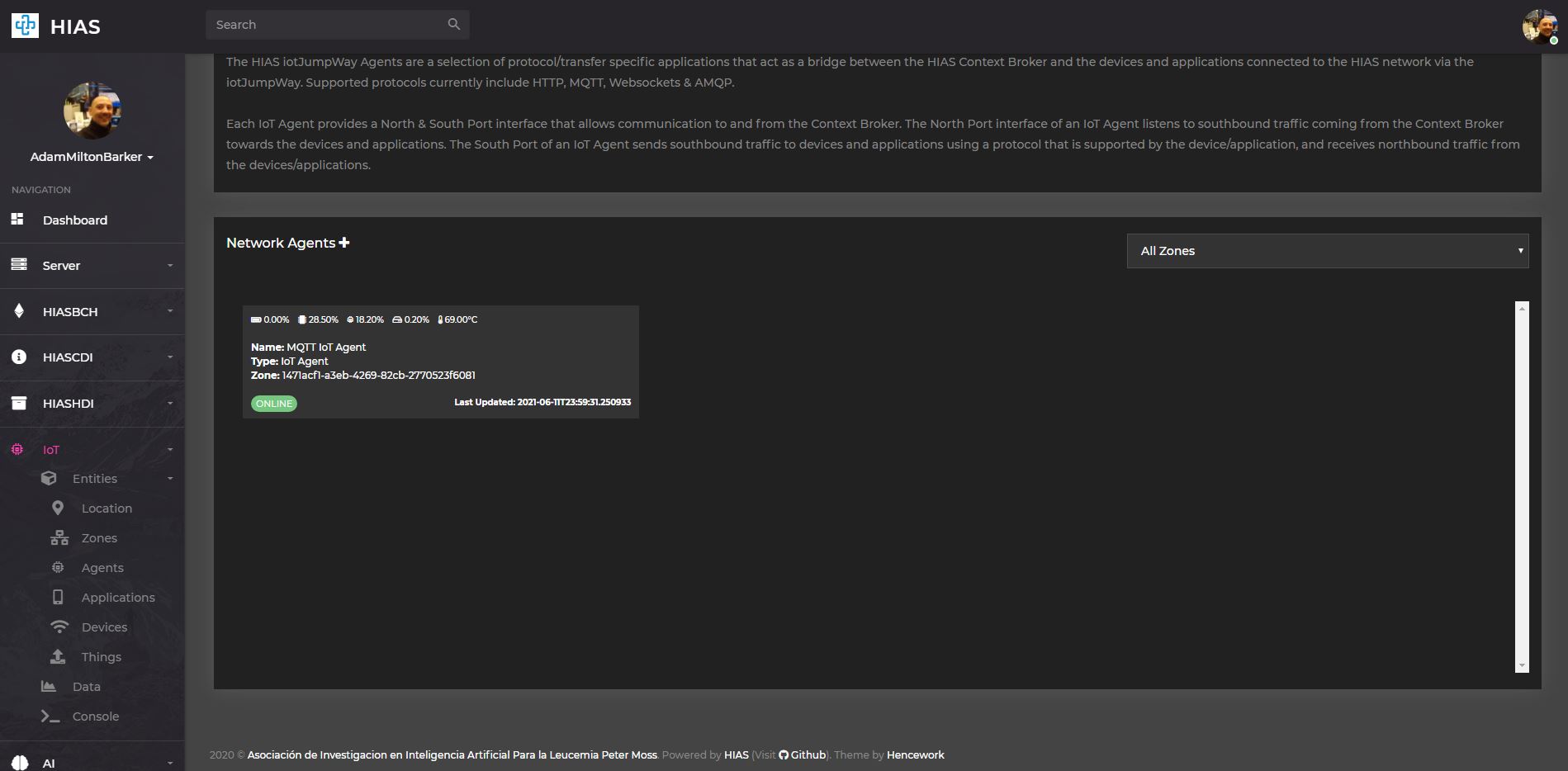
Task: Collapse the IoT menu arrow
Action: pyautogui.click(x=170, y=450)
